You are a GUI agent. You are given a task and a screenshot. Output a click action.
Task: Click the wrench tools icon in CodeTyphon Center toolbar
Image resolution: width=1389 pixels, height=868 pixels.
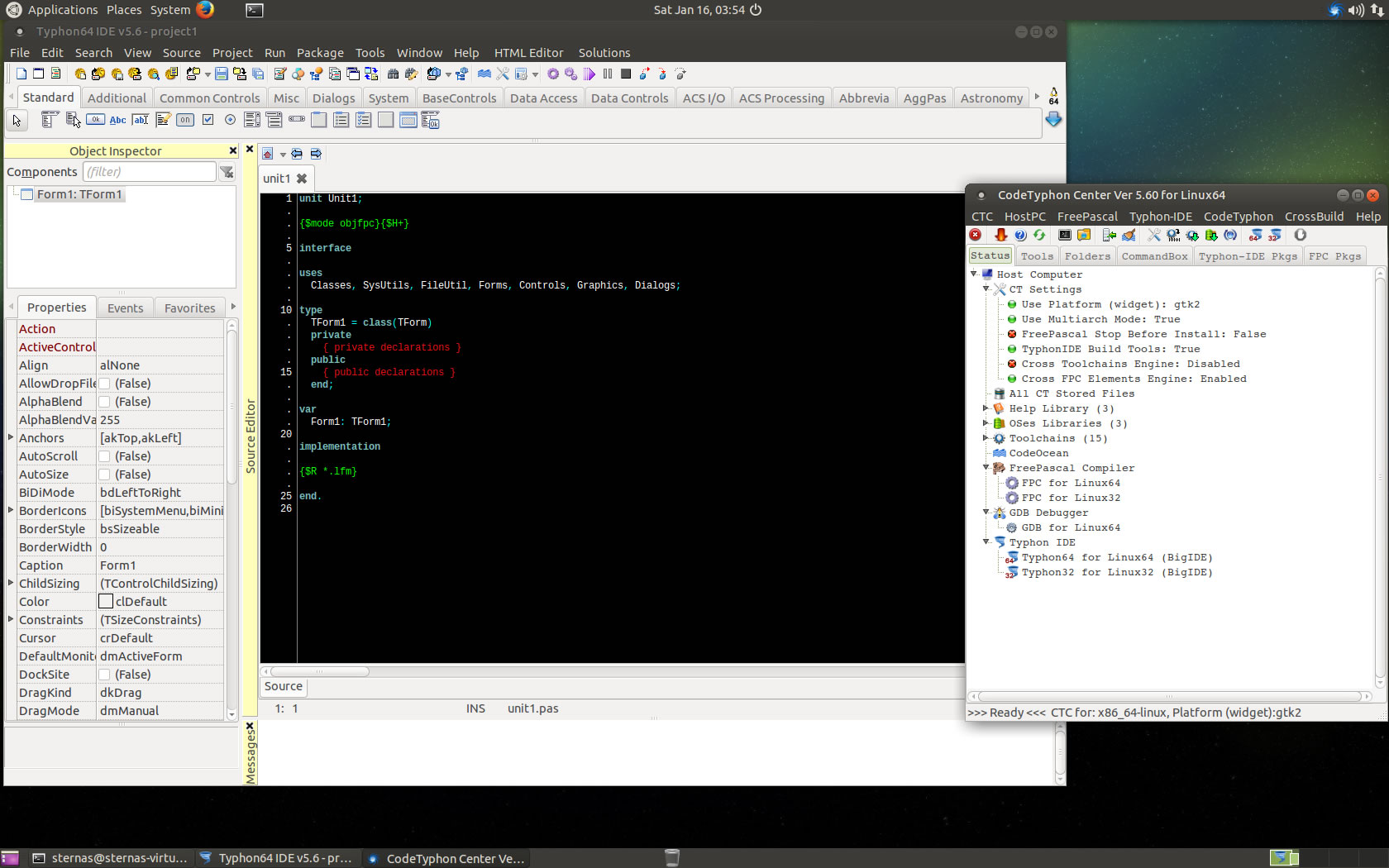click(1154, 236)
